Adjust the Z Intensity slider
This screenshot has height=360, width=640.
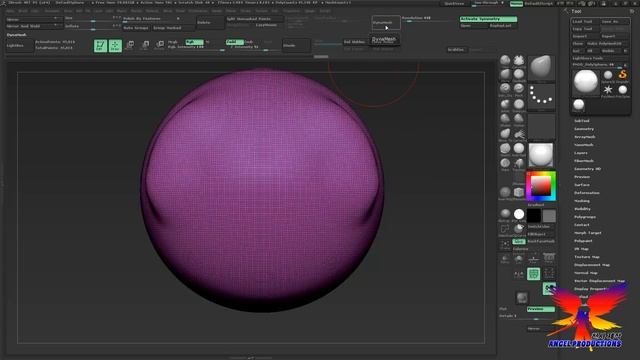click(x=248, y=47)
